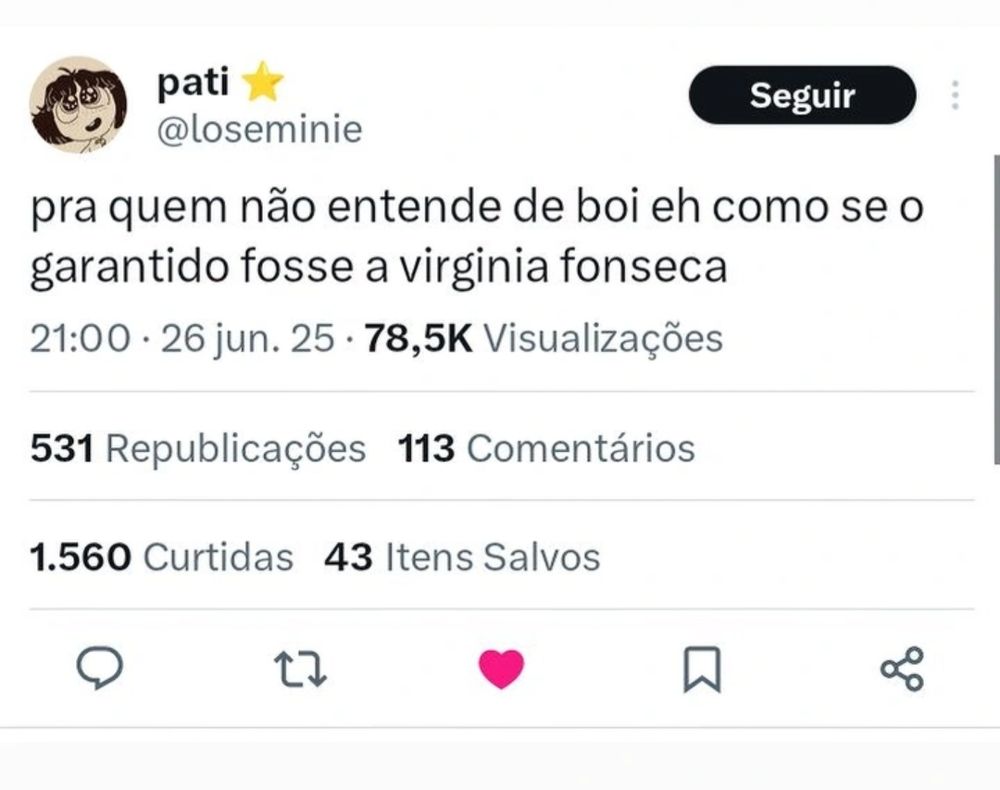This screenshot has width=1000, height=790.
Task: Repost the tweet using the retweet arrows icon
Action: (x=300, y=668)
